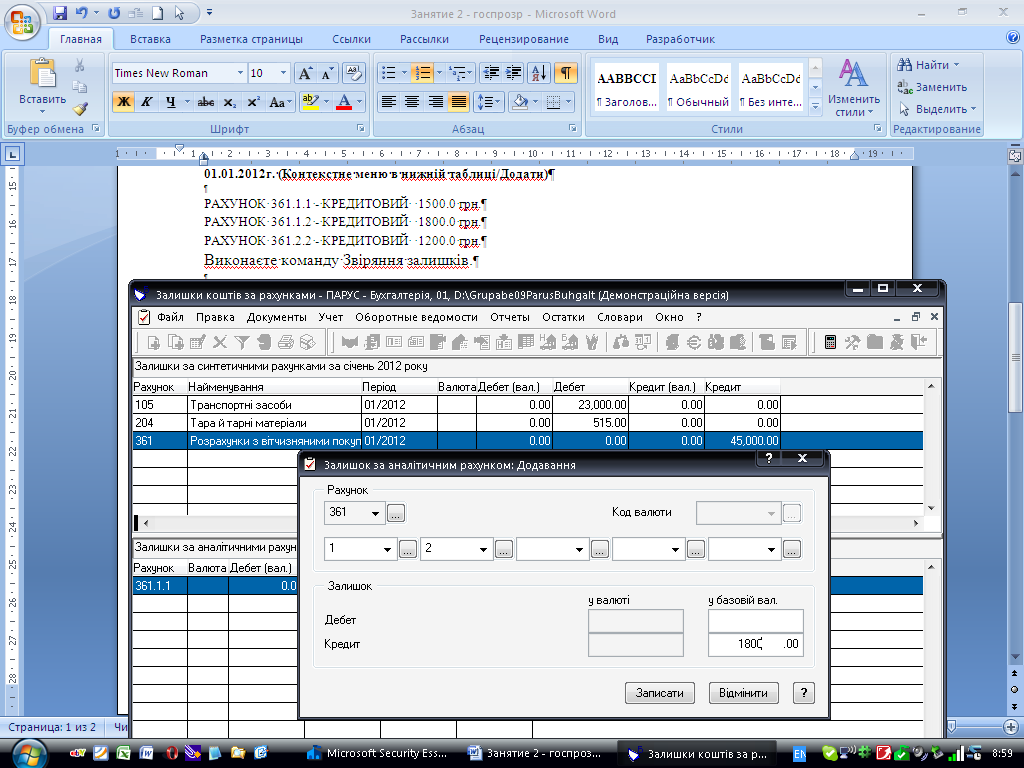Open the Оборотные ведомости menu
Screen dimensions: 1024x768
[417, 317]
